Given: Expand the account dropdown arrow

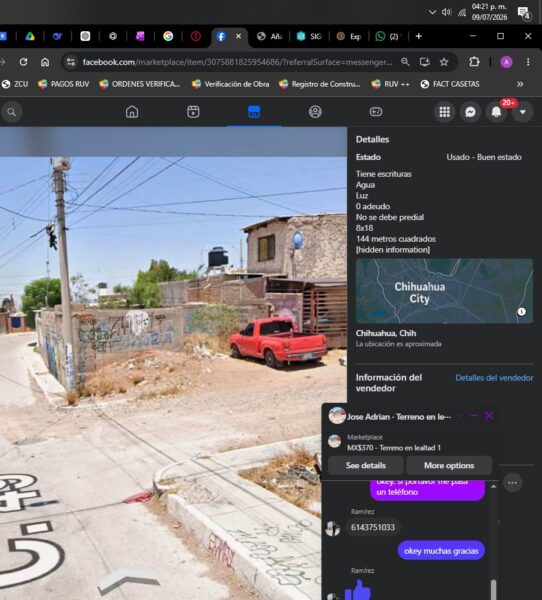Looking at the screenshot, I should point(522,112).
